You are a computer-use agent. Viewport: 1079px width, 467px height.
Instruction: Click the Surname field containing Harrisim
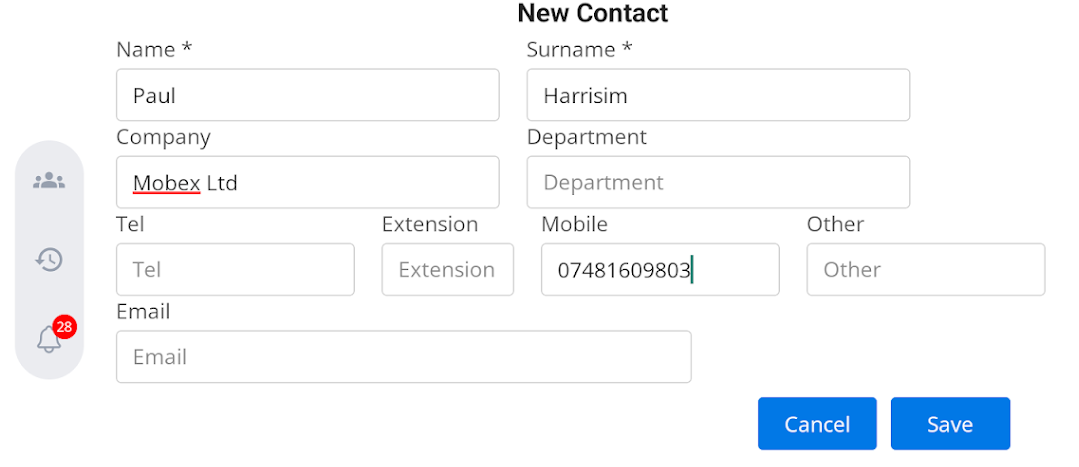[718, 95]
